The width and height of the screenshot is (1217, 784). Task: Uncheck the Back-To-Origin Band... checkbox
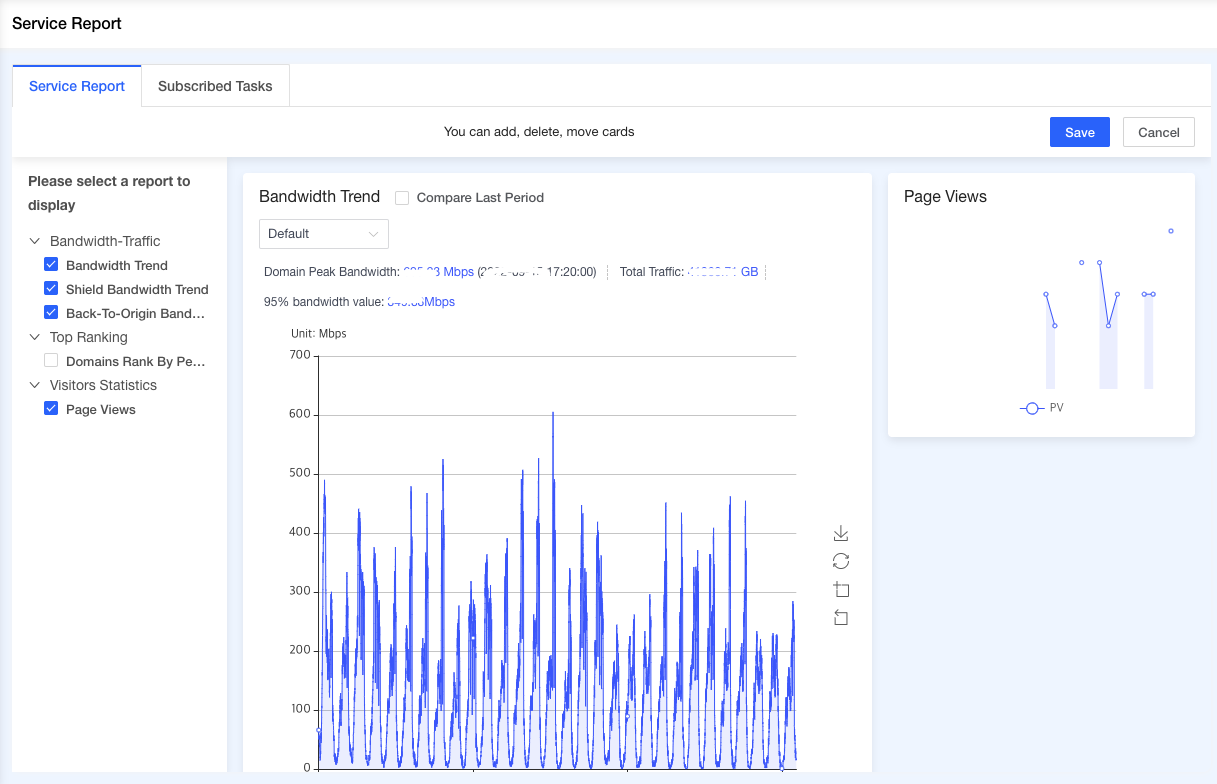click(x=51, y=313)
